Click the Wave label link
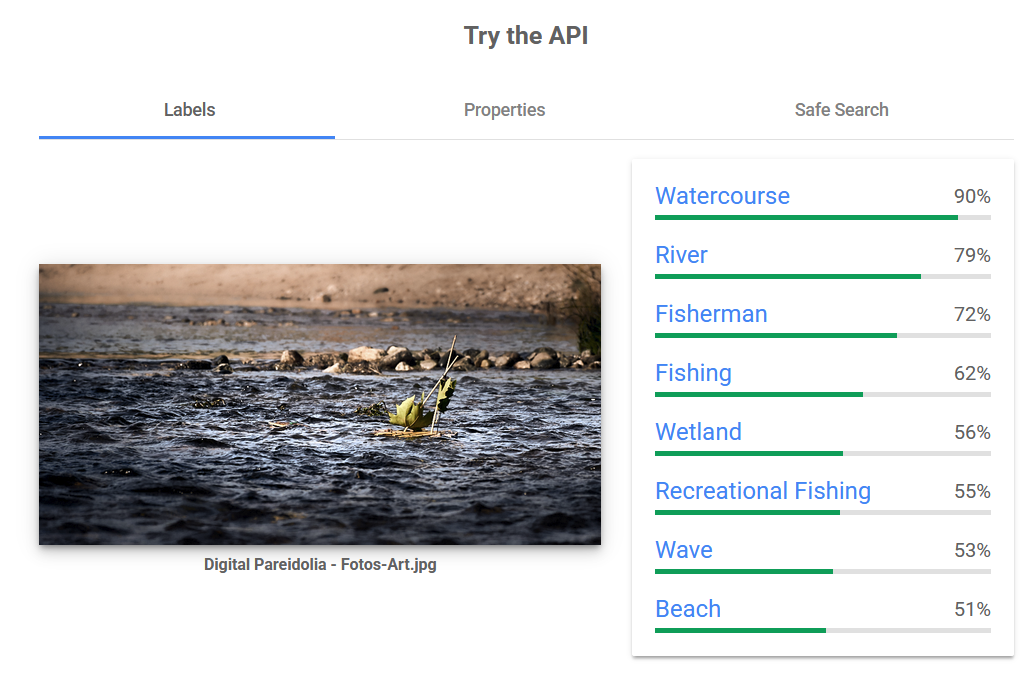1032x673 pixels. click(x=684, y=550)
